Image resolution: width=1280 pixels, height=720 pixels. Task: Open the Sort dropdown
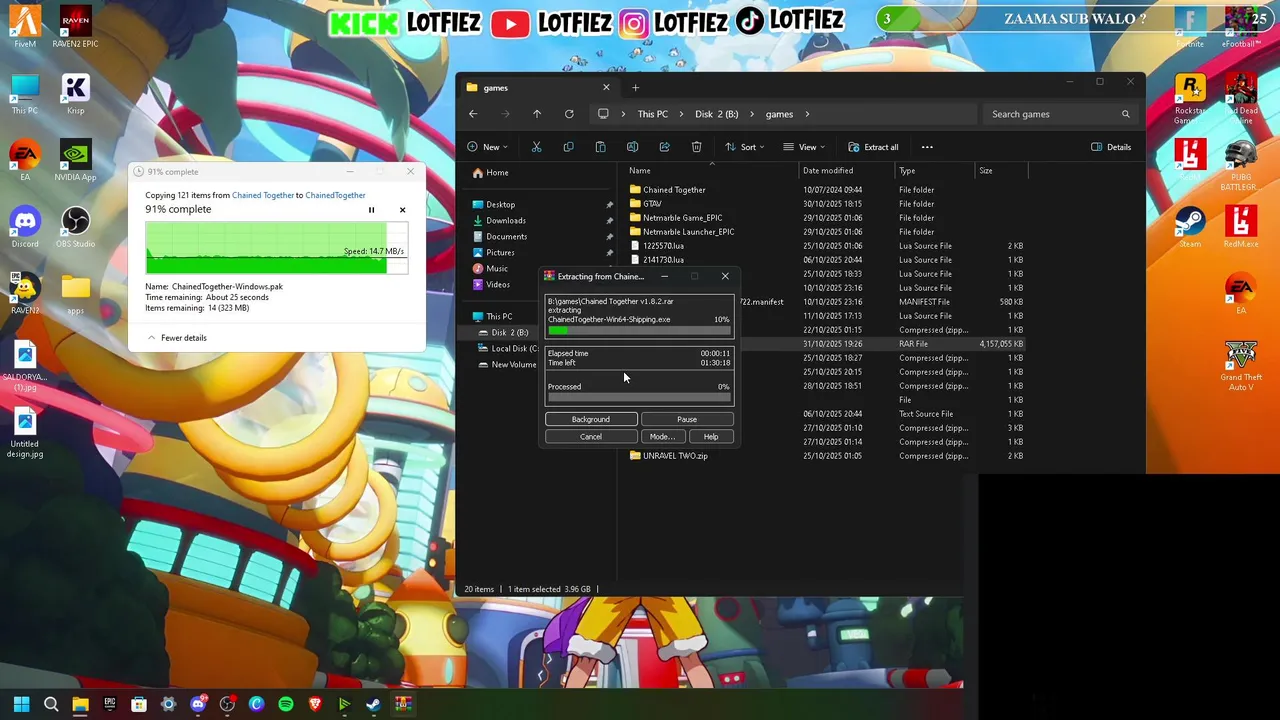coord(745,147)
